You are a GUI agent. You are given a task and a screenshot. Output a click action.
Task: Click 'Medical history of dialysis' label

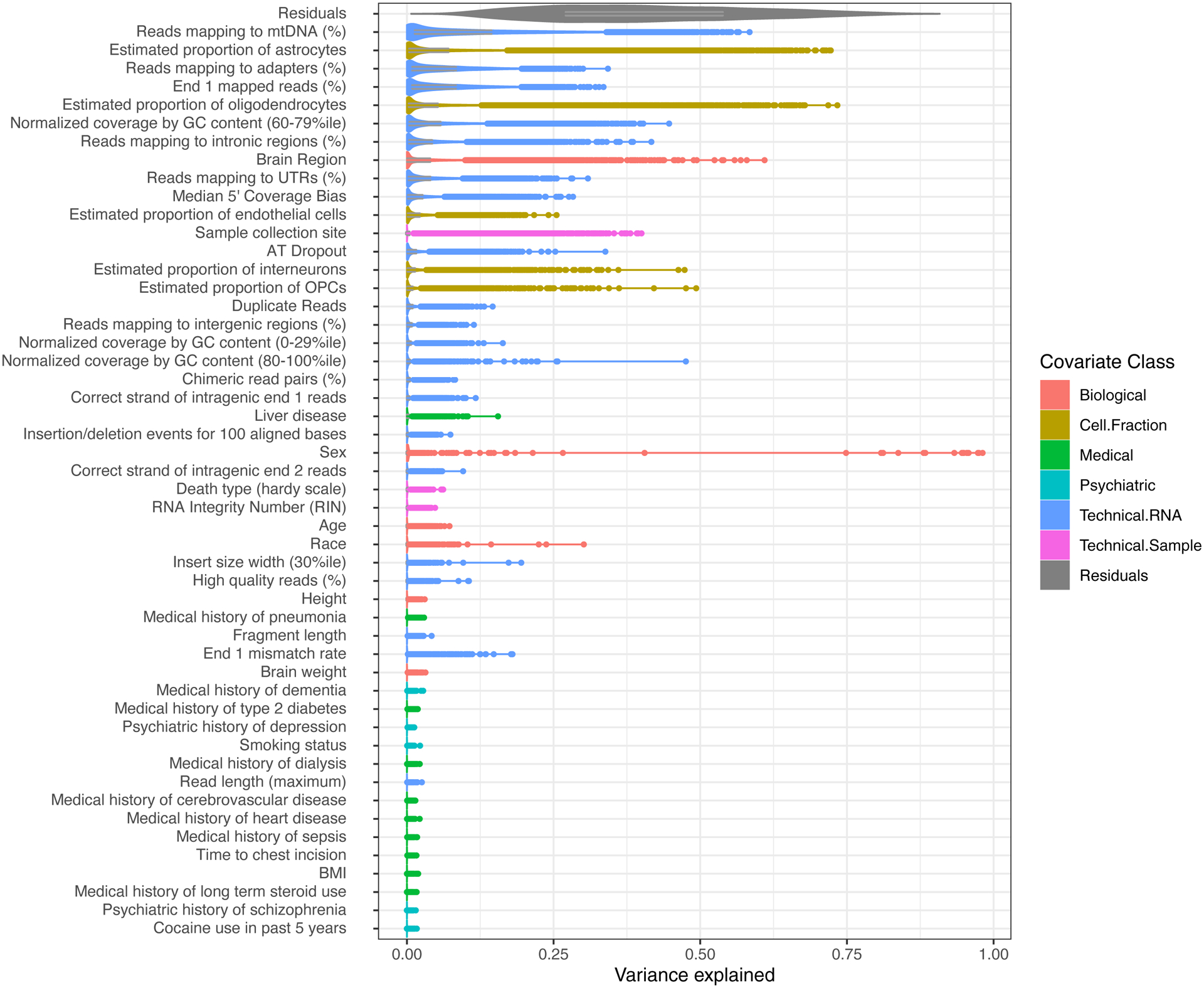(x=258, y=763)
